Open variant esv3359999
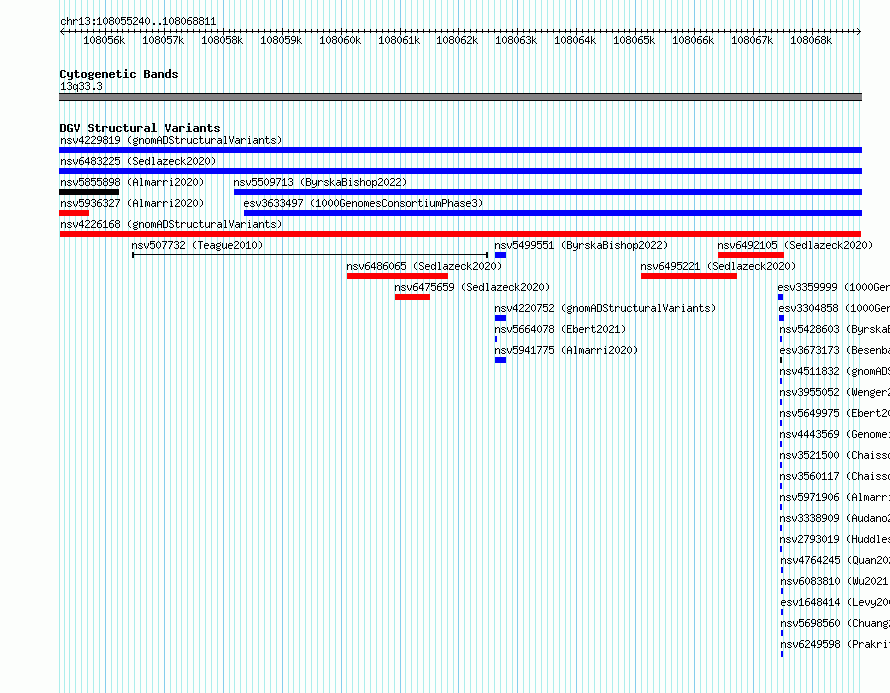Screen dimensions: 890x693 point(833,287)
